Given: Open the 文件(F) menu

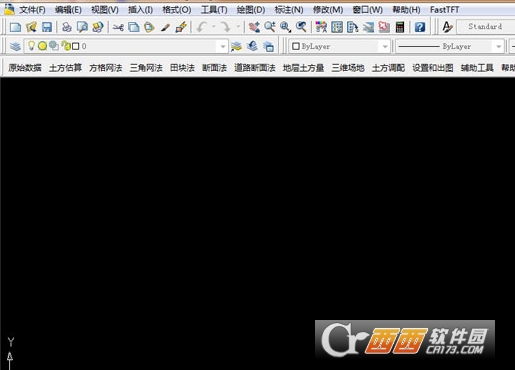Looking at the screenshot, I should pyautogui.click(x=32, y=10).
